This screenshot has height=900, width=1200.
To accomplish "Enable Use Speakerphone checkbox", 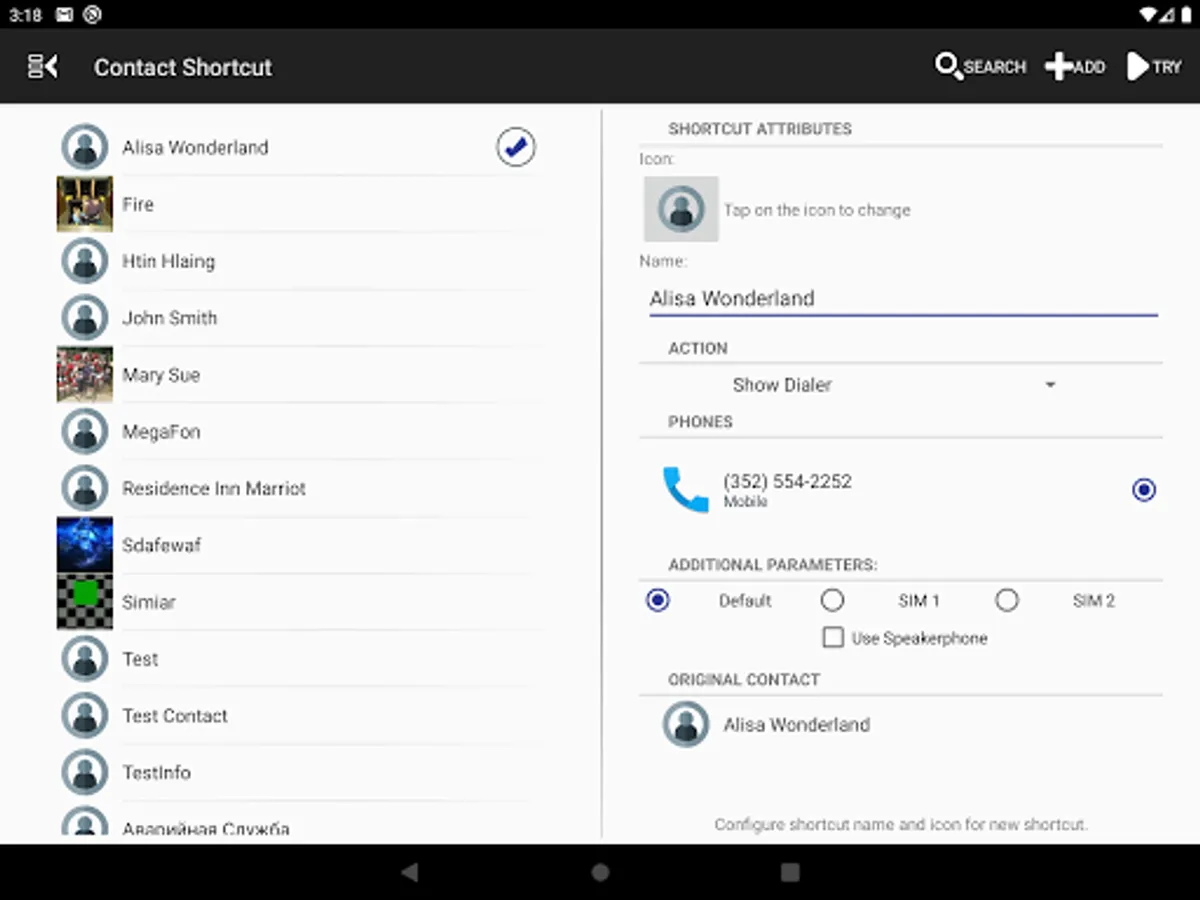I will tap(833, 638).
